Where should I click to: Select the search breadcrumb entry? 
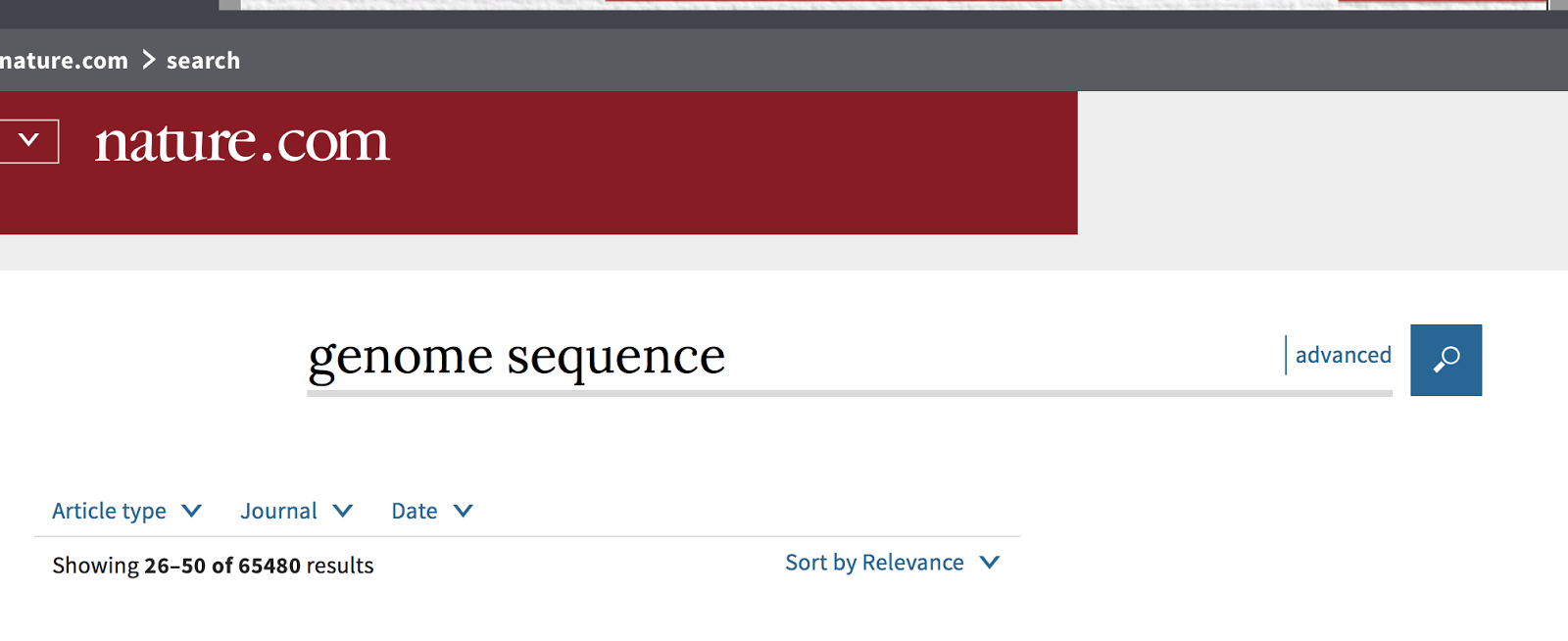[x=203, y=60]
